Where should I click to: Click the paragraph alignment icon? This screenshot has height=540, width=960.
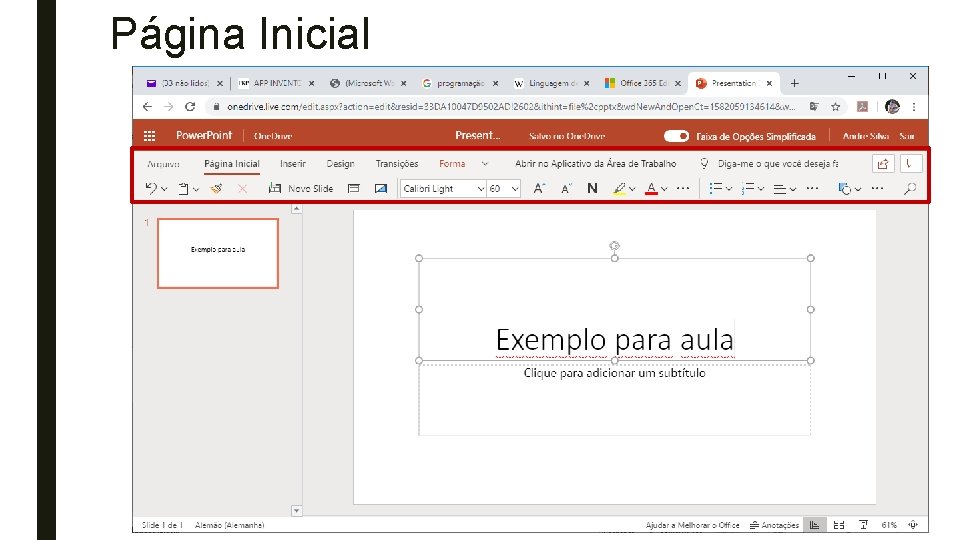click(779, 189)
